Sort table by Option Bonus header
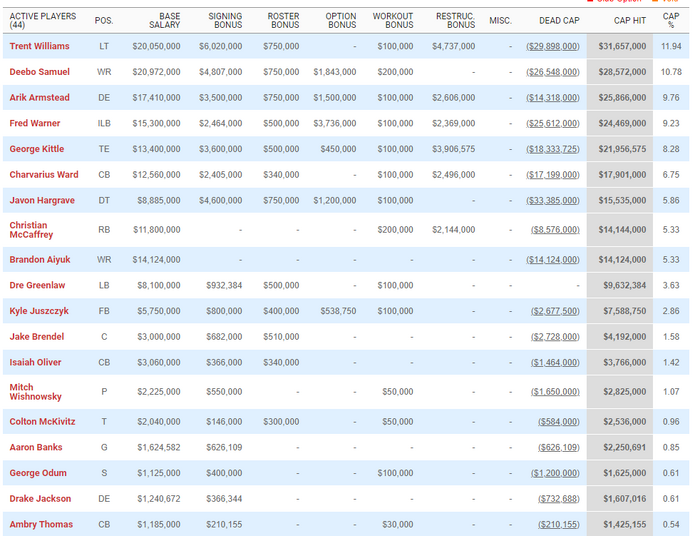 point(341,21)
